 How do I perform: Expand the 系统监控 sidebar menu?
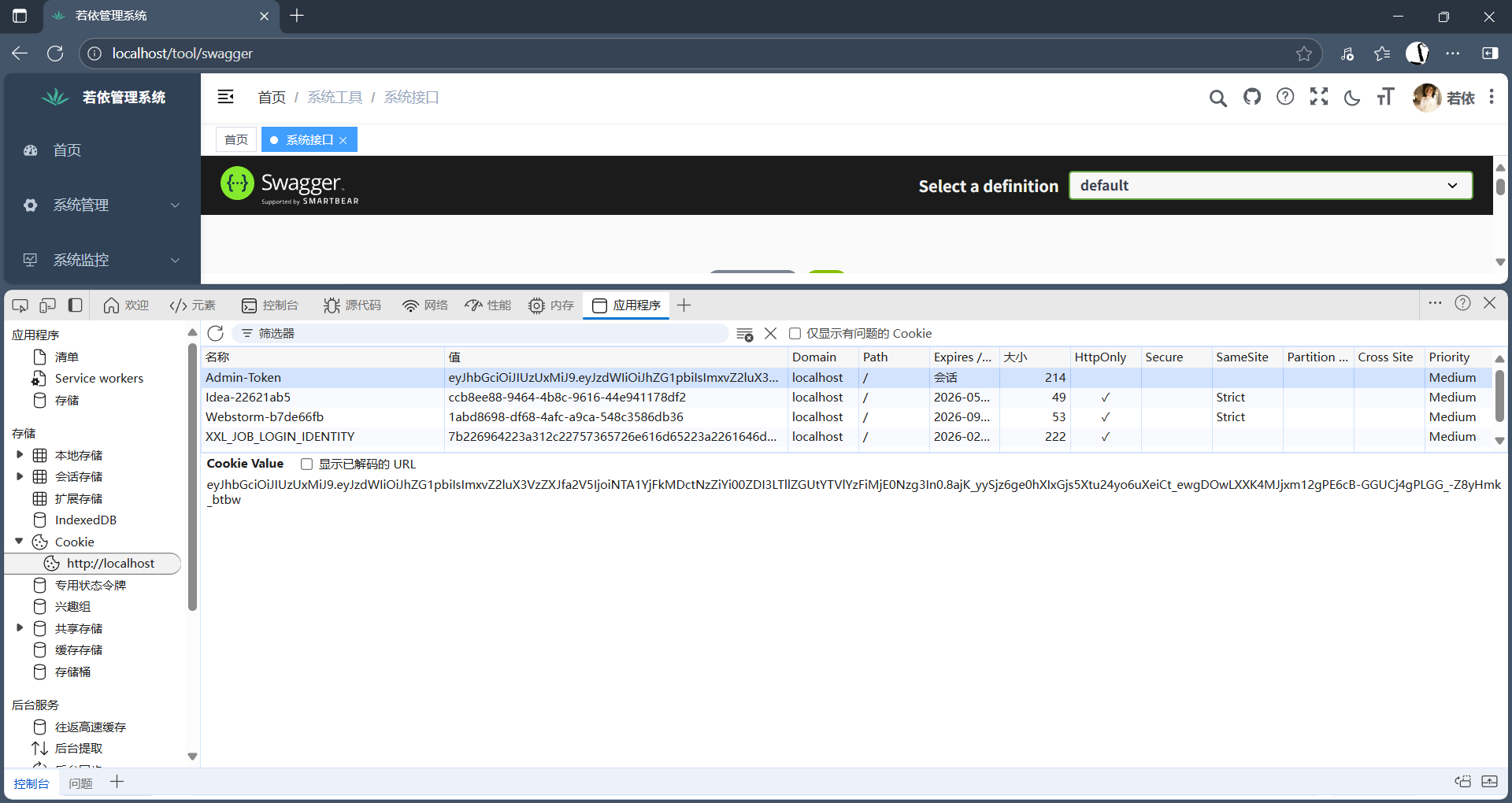(102, 260)
